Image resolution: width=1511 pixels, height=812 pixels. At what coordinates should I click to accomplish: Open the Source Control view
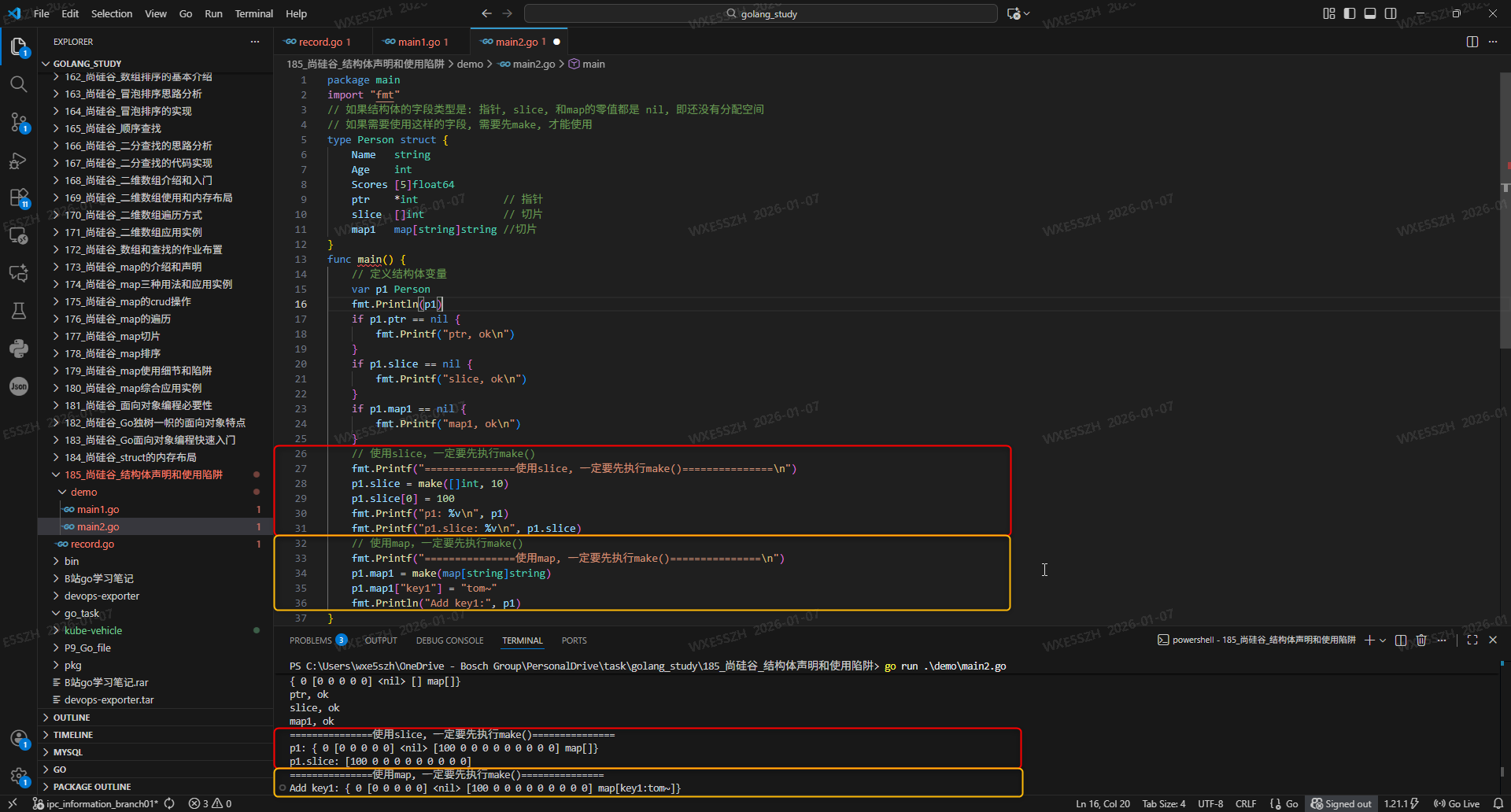click(19, 122)
